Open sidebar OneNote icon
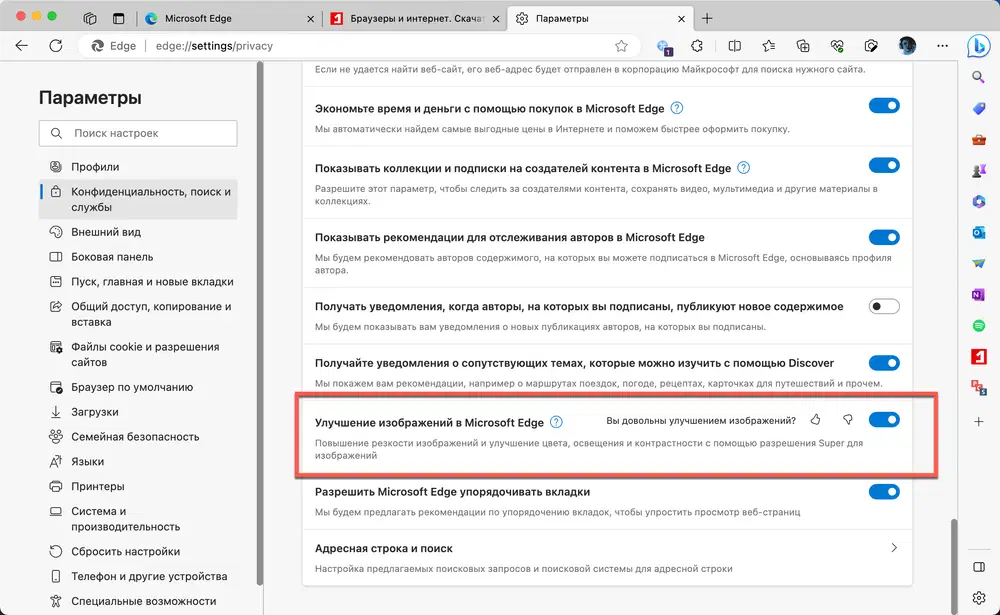Screen dimensions: 1000x615 click(x=978, y=295)
